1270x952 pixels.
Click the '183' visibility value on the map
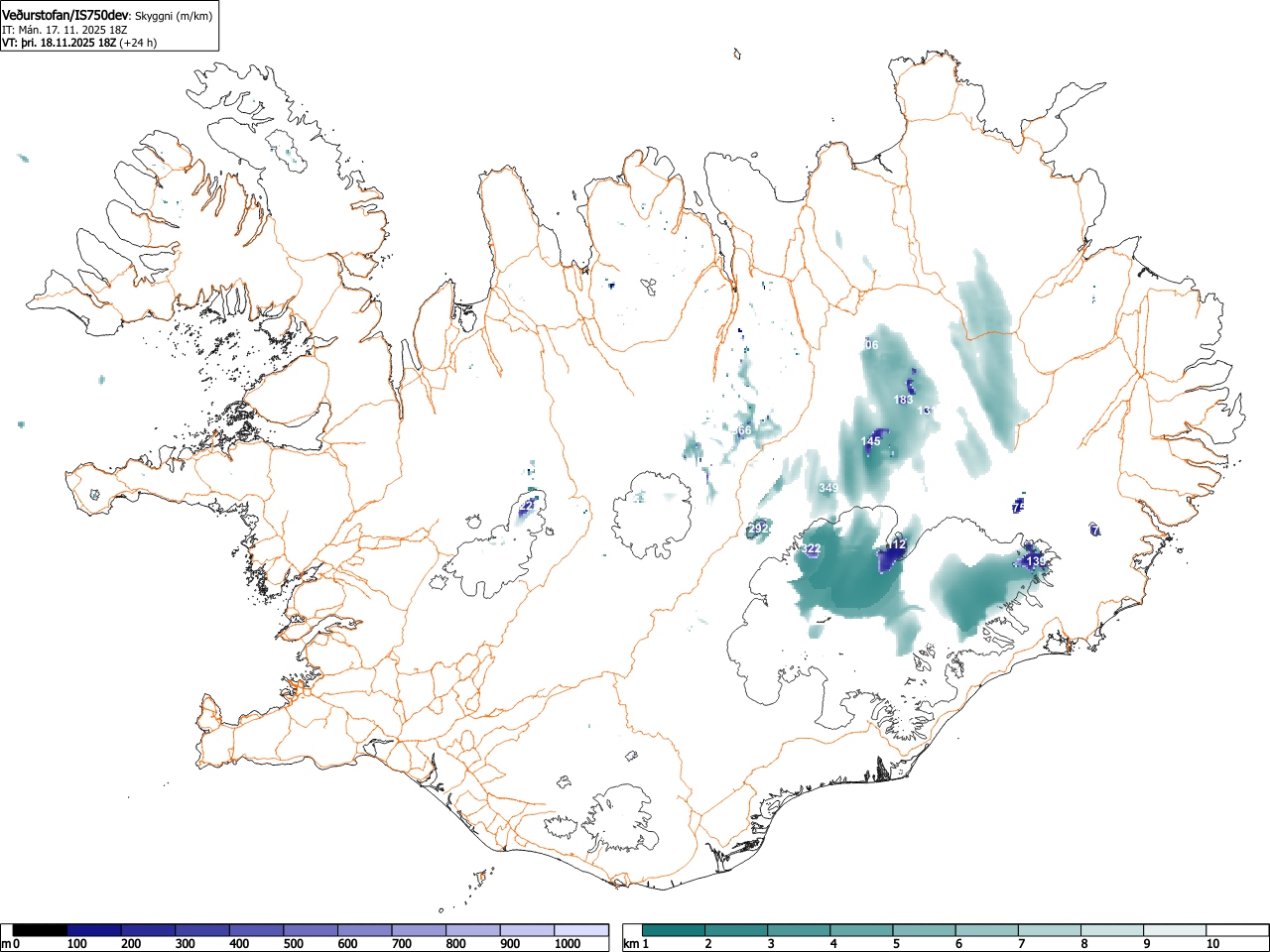pos(903,400)
